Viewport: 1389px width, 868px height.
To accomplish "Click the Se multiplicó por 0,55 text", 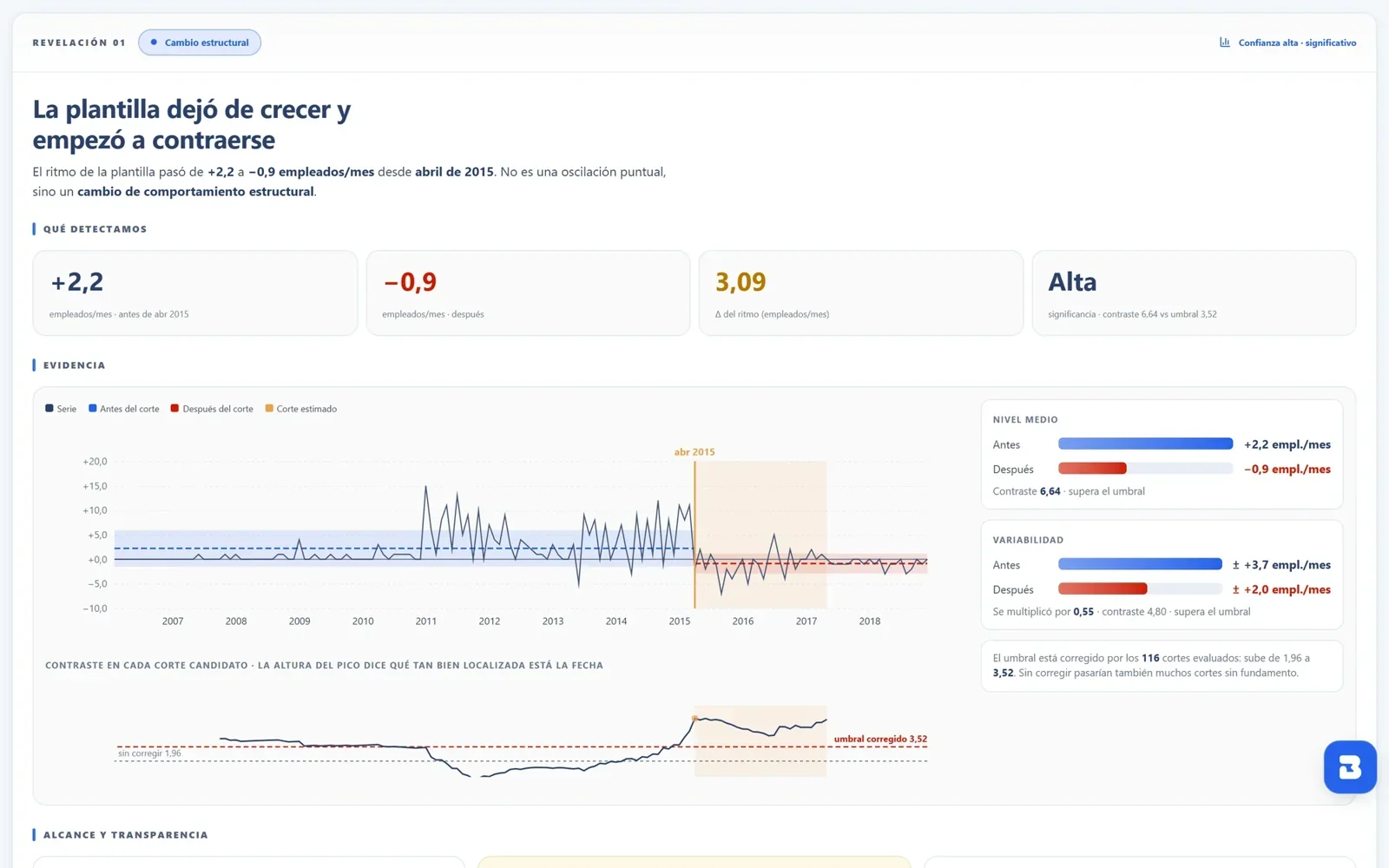I will [1043, 612].
